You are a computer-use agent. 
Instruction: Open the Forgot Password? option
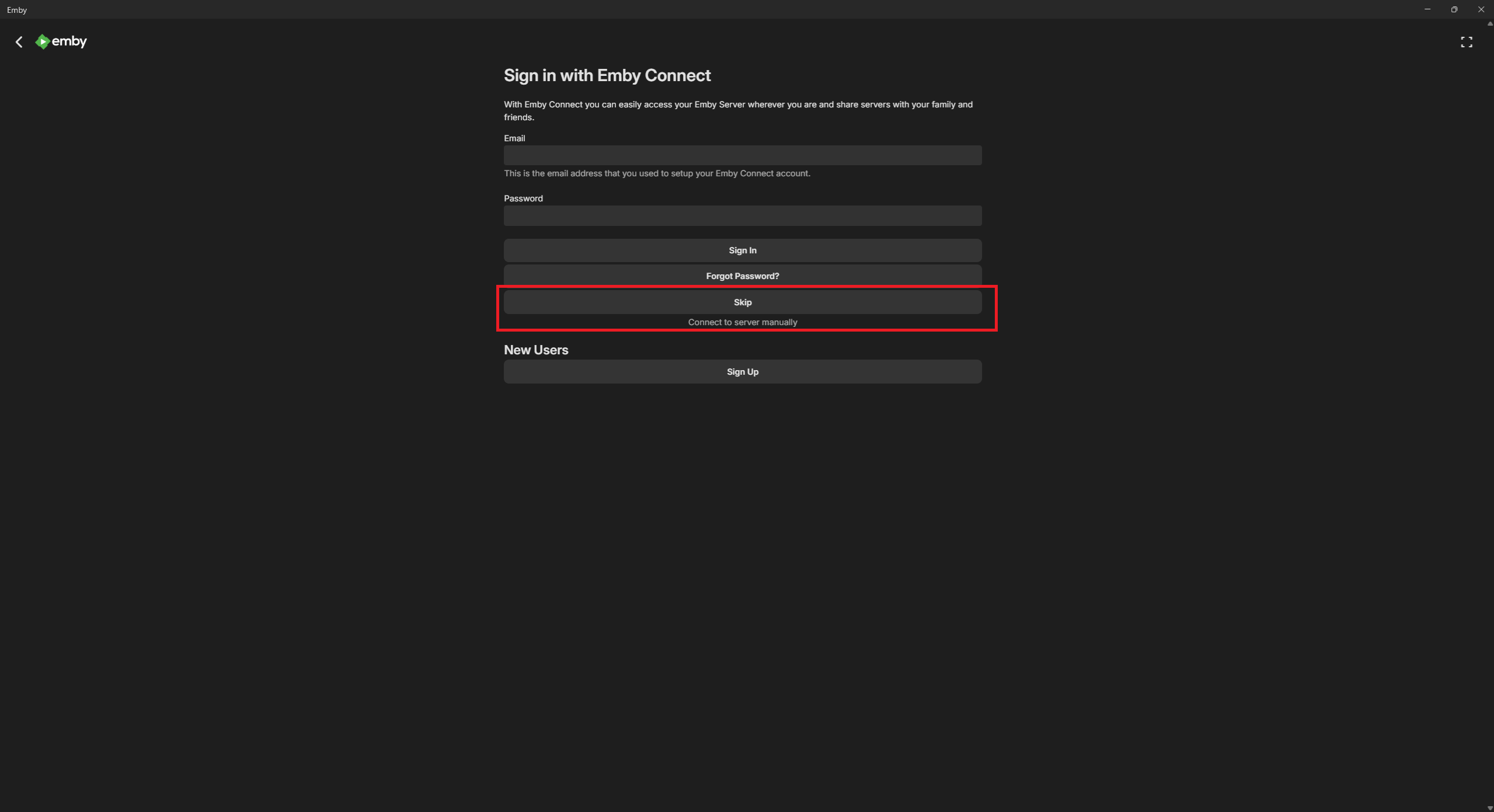[x=742, y=276]
